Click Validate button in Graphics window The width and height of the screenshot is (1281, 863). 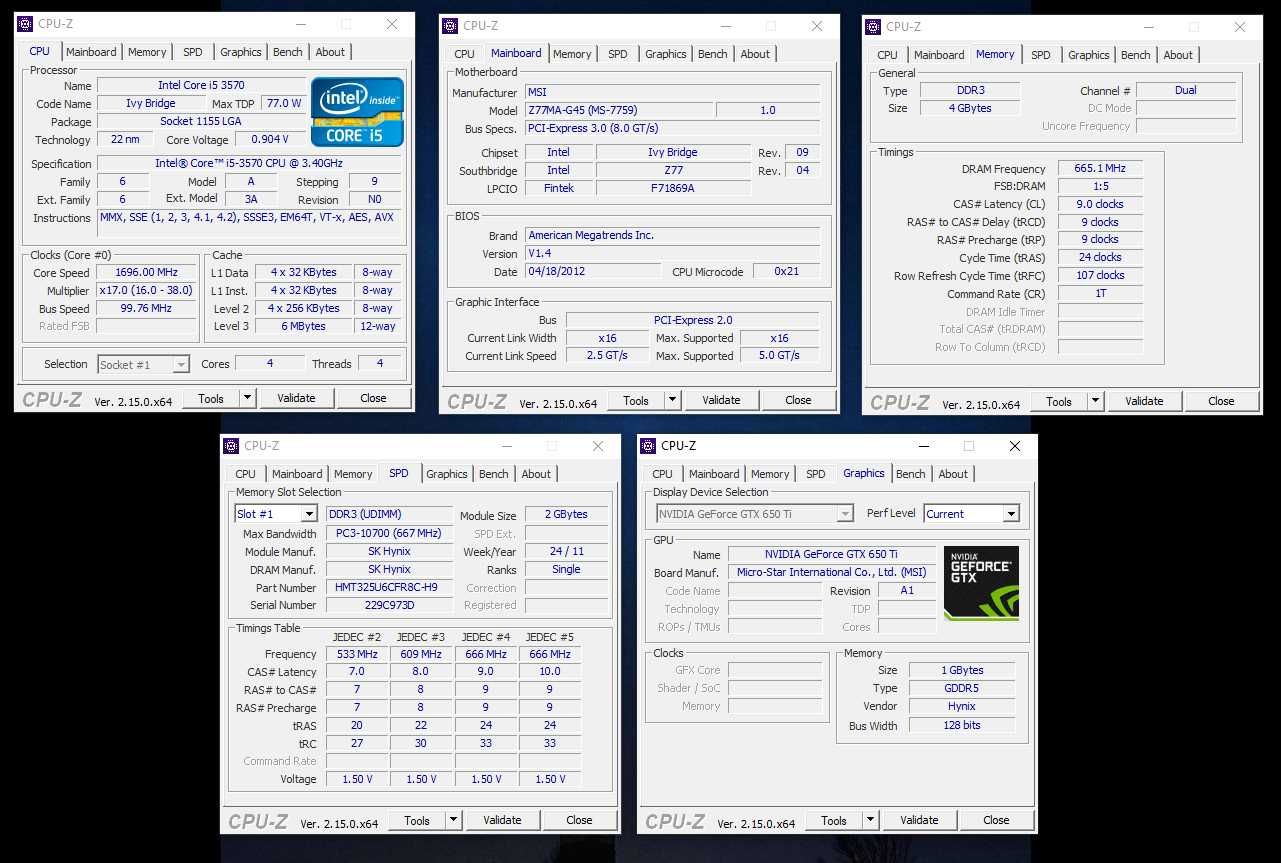919,820
